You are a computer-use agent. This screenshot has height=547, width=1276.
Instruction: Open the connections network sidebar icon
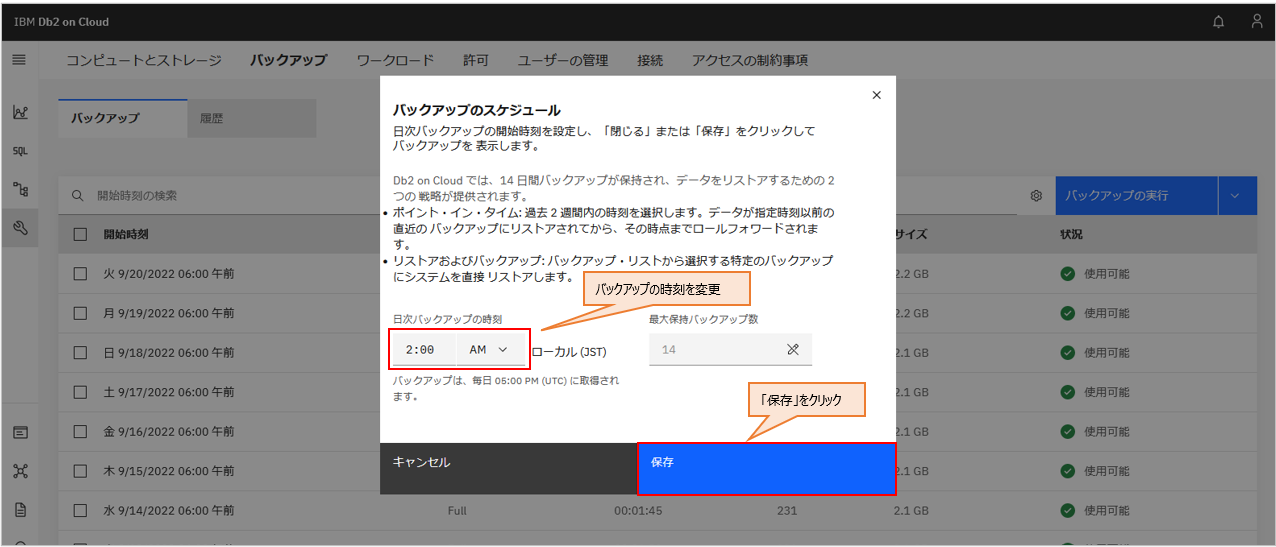pos(20,471)
